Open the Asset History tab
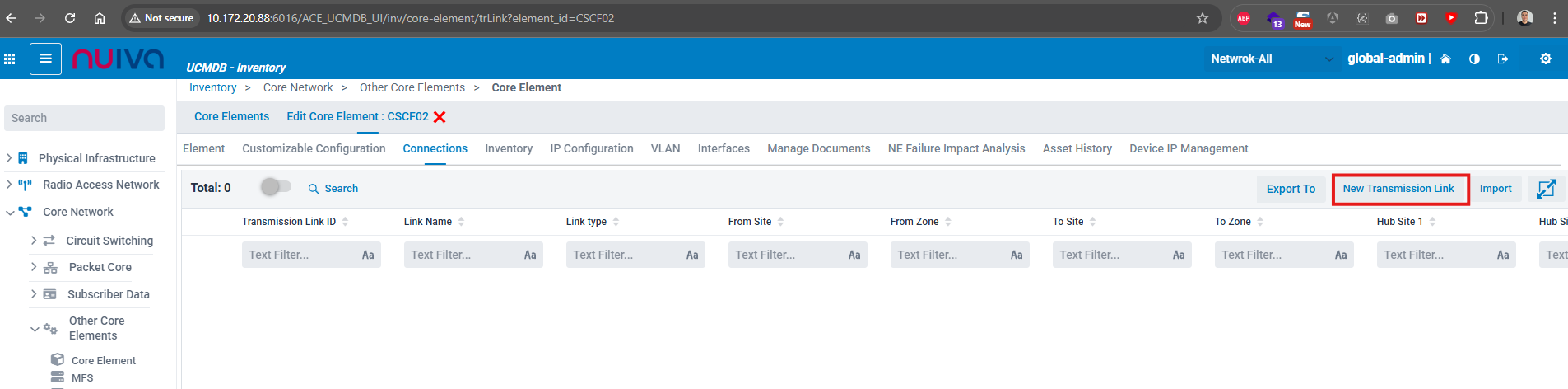1568x389 pixels. click(x=1077, y=148)
